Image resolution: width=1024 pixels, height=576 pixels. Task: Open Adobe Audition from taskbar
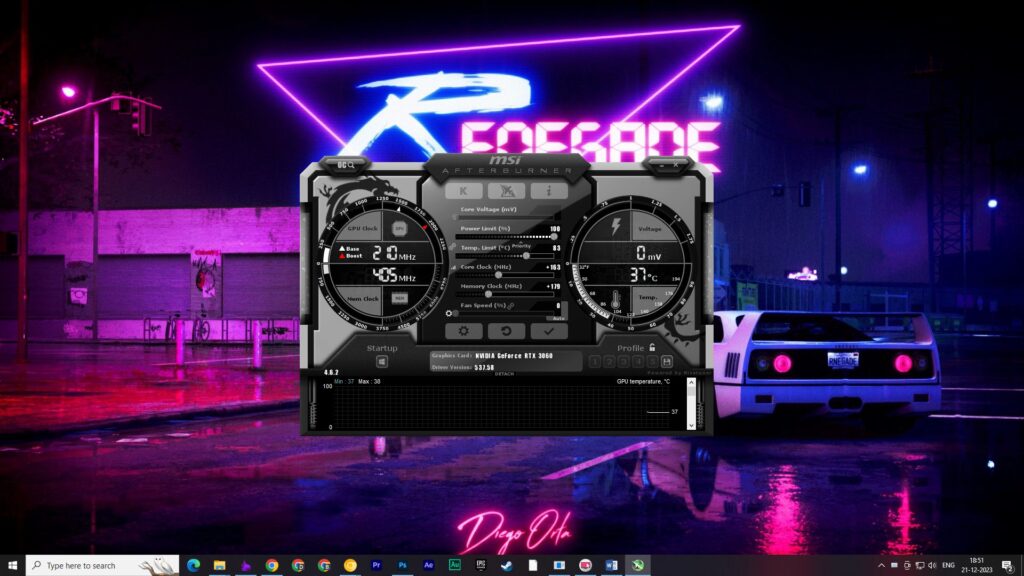click(x=455, y=565)
